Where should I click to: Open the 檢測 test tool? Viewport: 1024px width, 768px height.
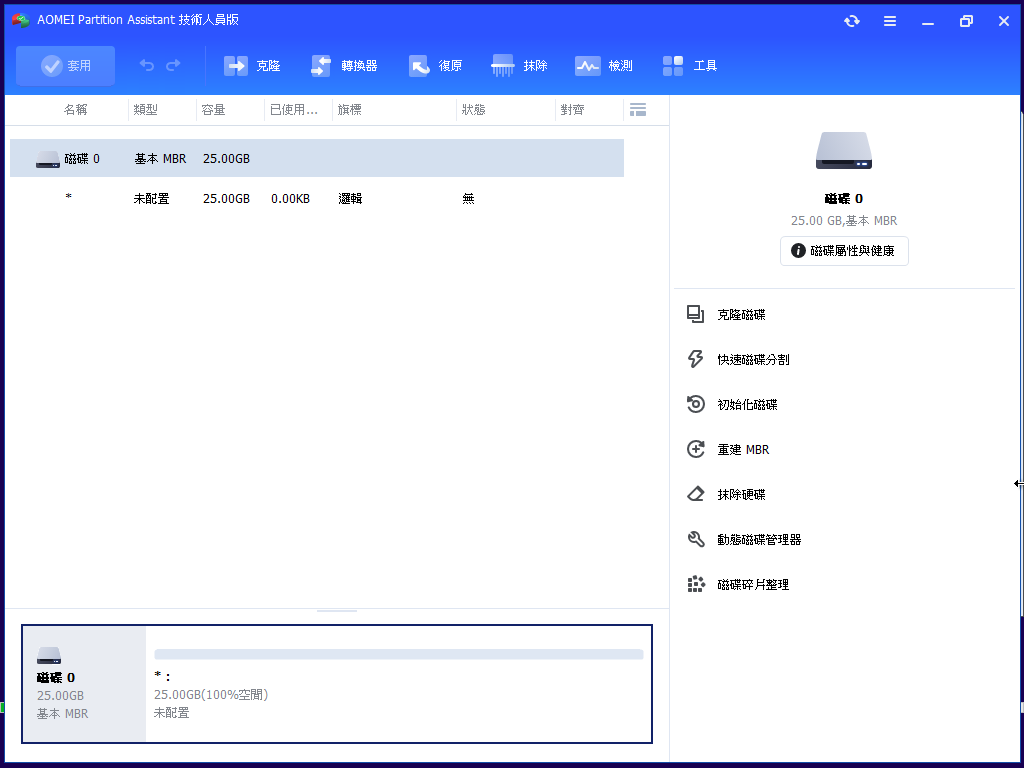click(603, 65)
